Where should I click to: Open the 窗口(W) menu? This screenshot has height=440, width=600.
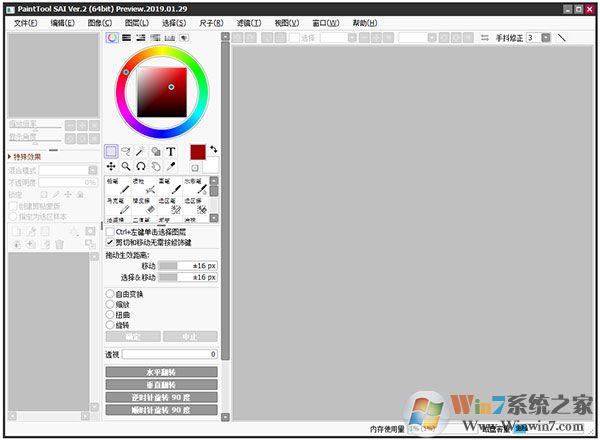click(x=326, y=23)
